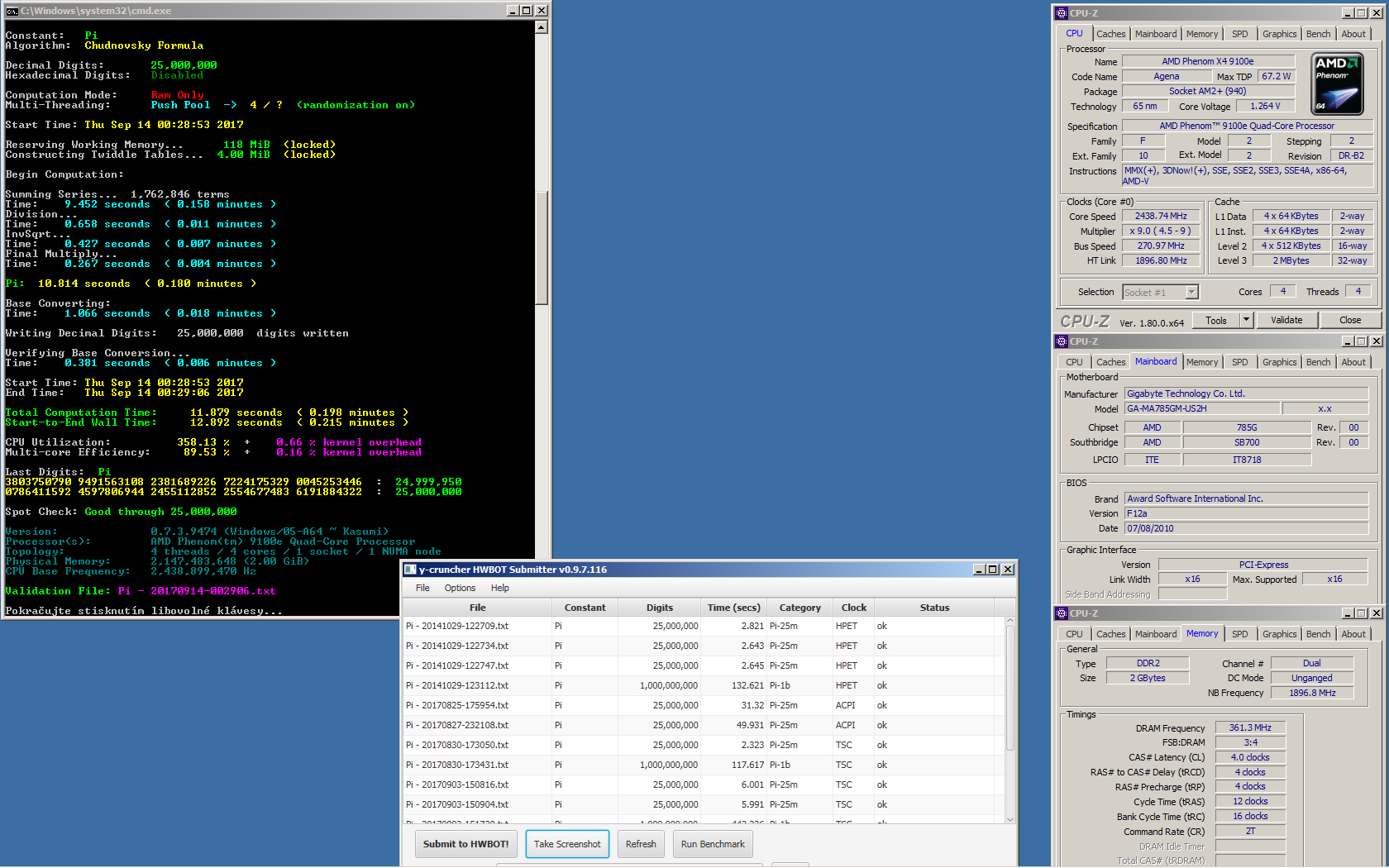Click scroll up arrow in cmd.exe window
This screenshot has height=868, width=1389.
(x=542, y=27)
